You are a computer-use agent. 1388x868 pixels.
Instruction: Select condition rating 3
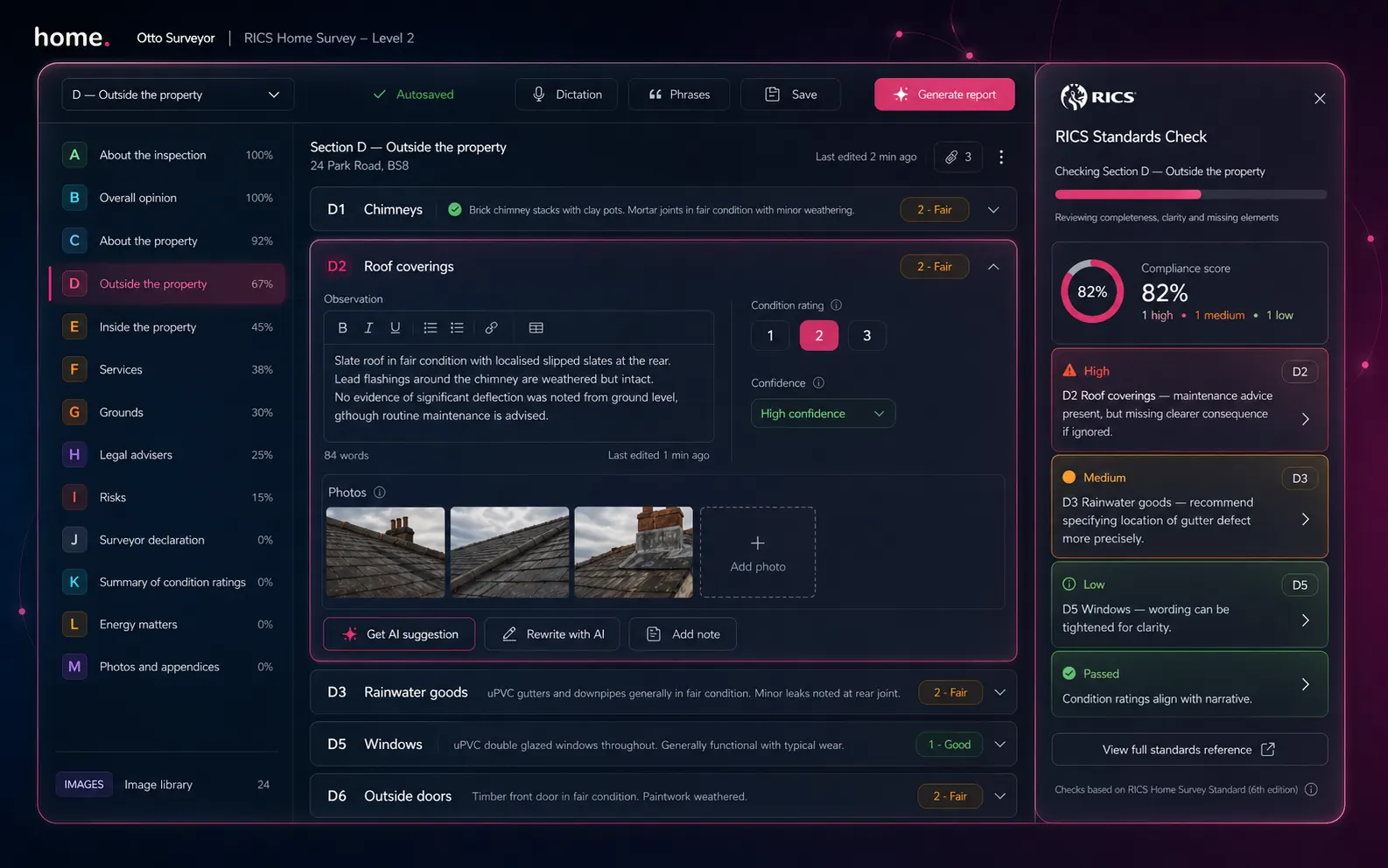(866, 336)
